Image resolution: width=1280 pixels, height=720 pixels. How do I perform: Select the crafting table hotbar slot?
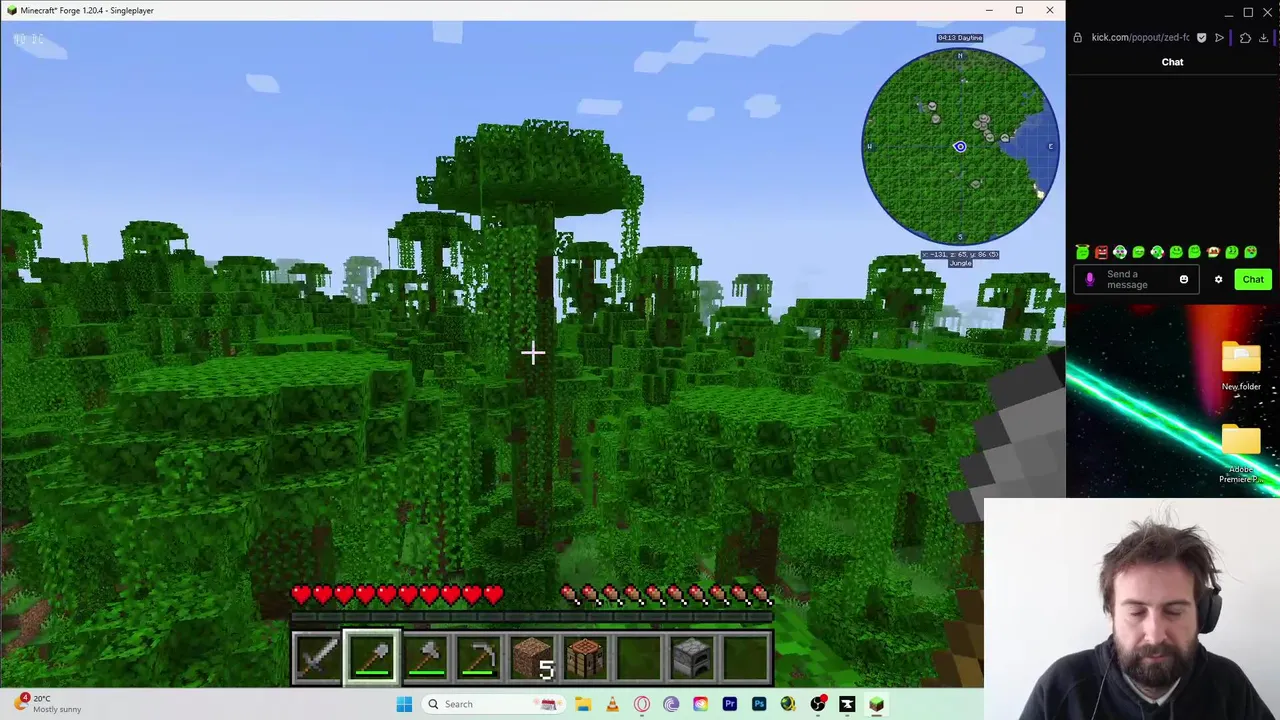(x=586, y=657)
